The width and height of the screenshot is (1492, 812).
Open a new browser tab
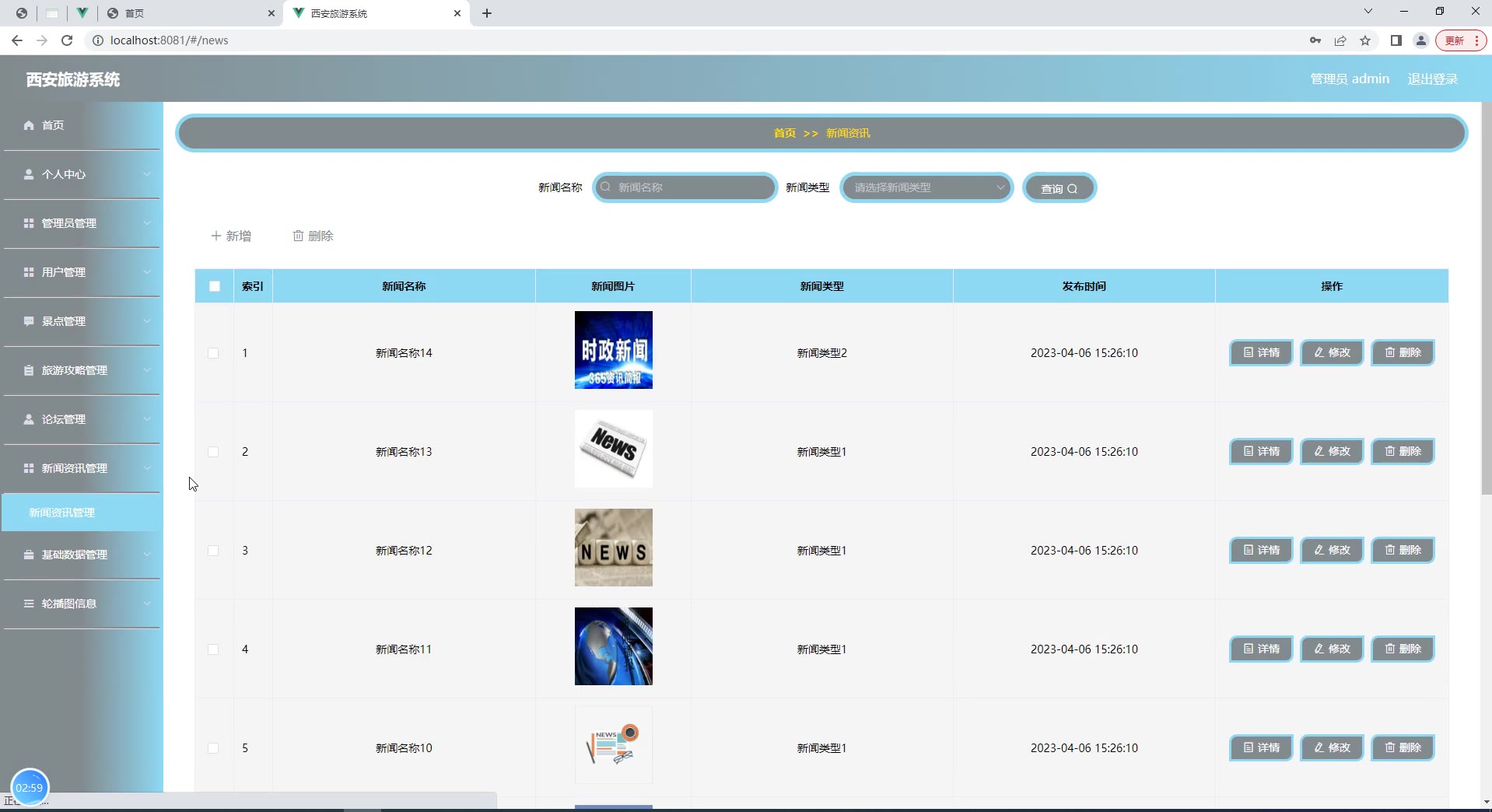point(487,13)
